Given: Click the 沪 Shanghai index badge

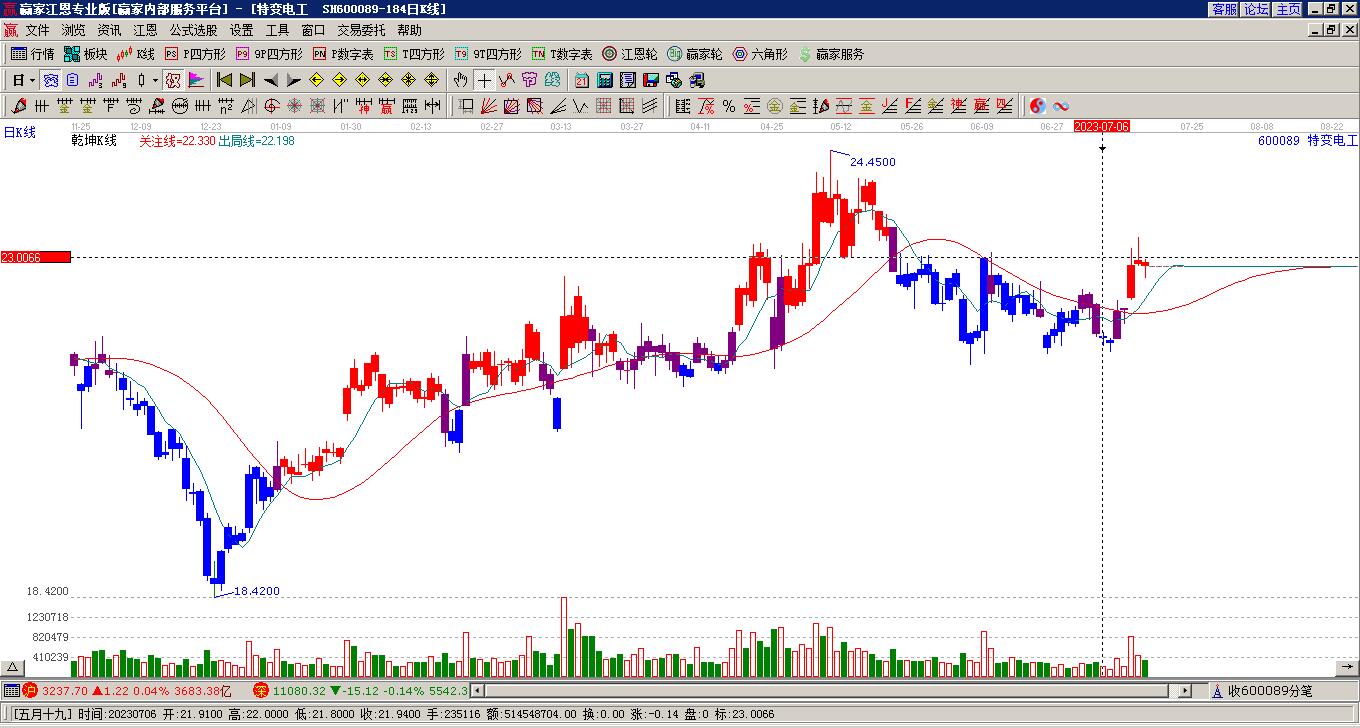Looking at the screenshot, I should pyautogui.click(x=30, y=690).
